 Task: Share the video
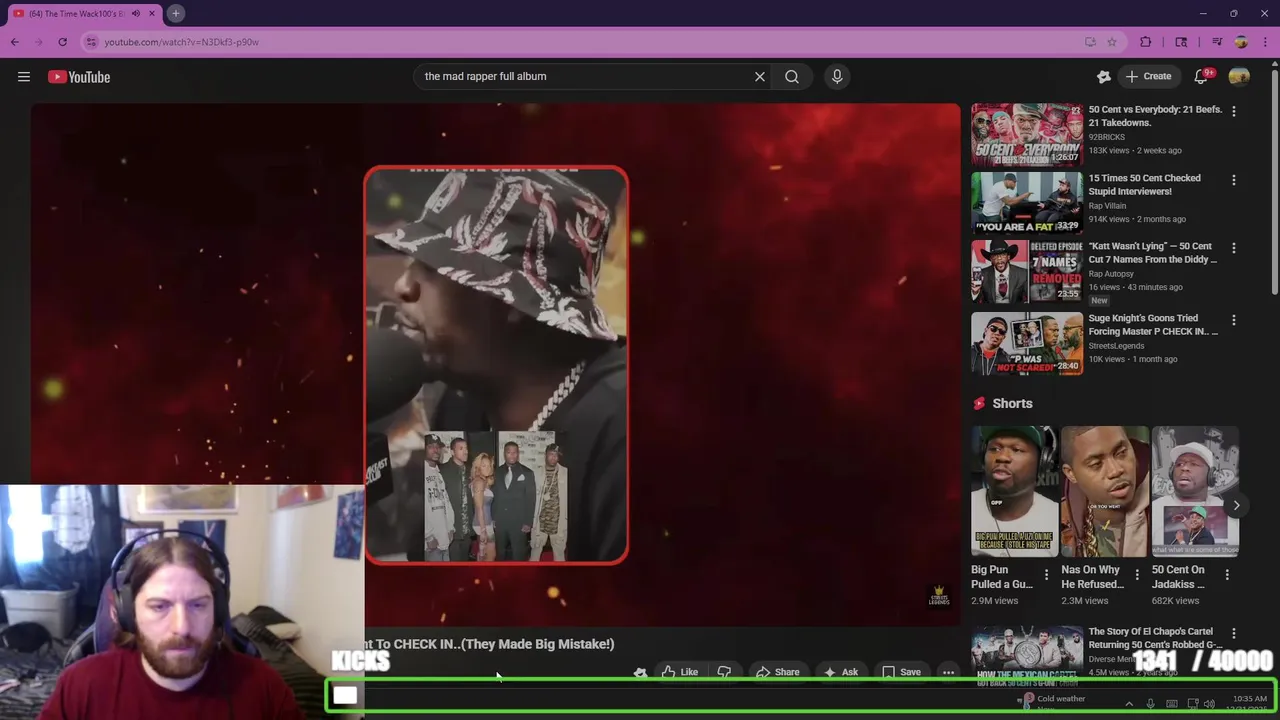pos(777,672)
